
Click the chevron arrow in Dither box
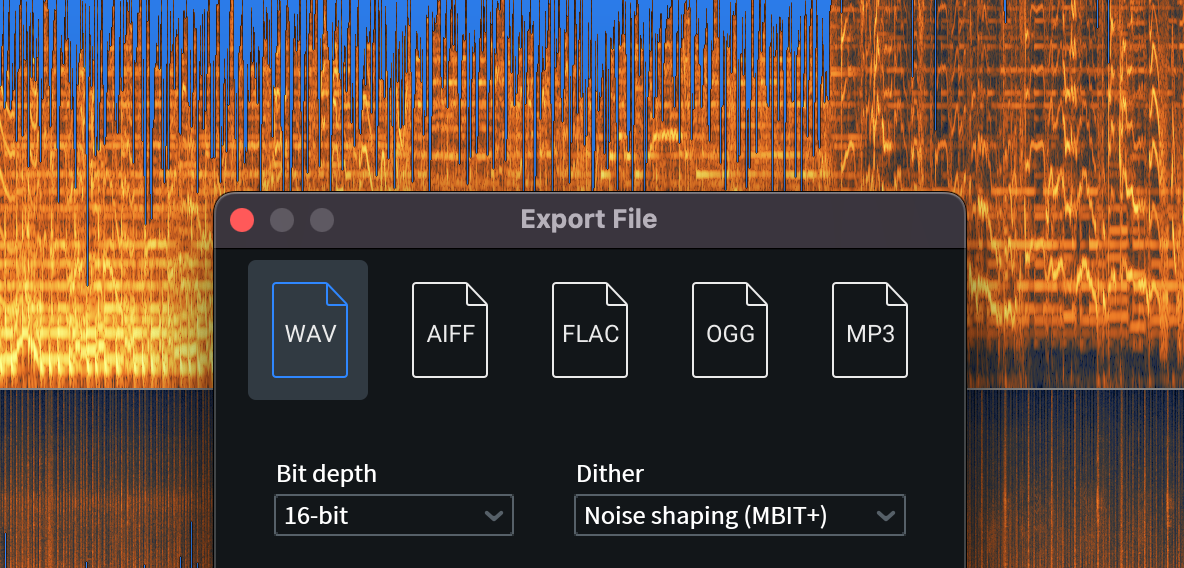tap(885, 516)
